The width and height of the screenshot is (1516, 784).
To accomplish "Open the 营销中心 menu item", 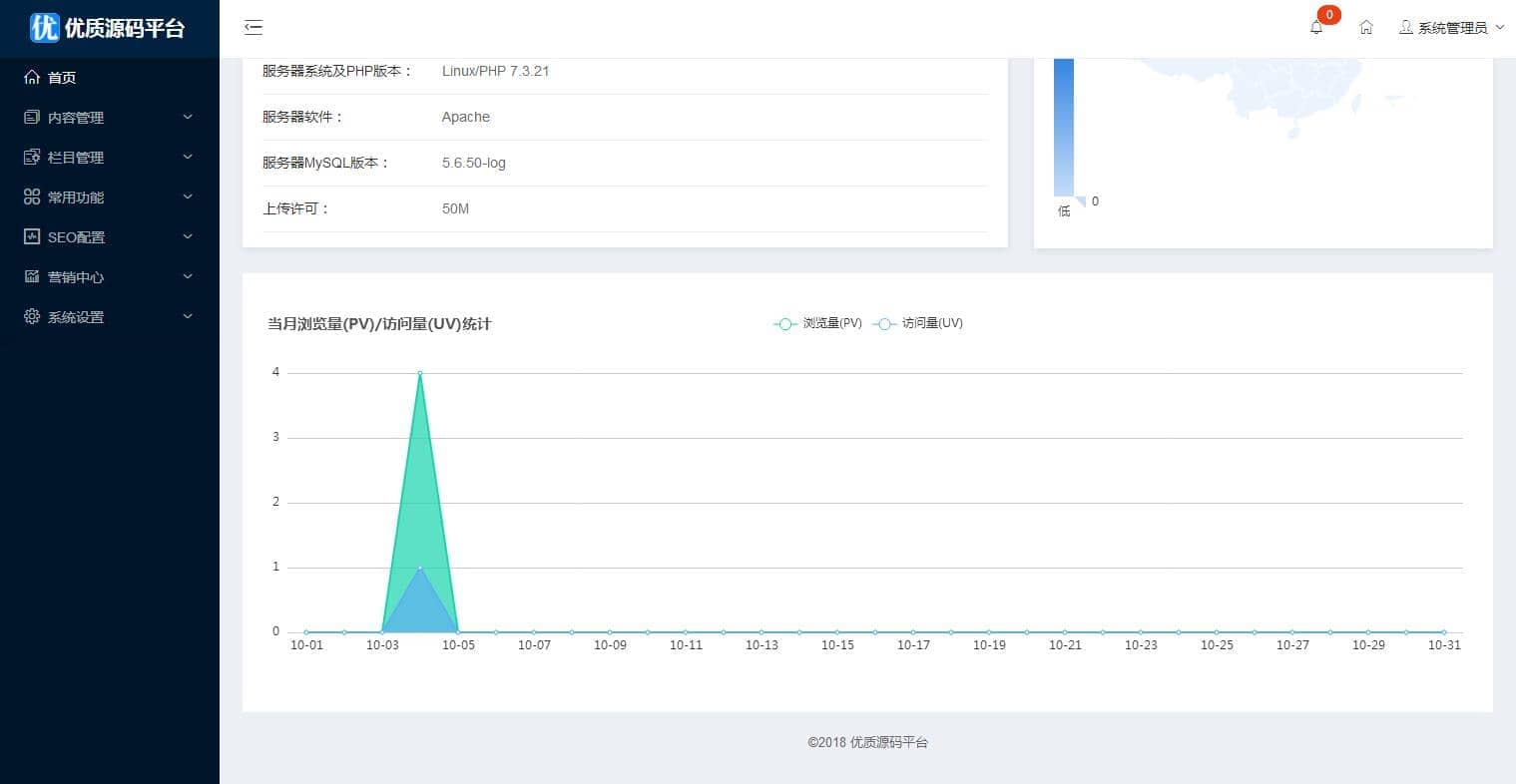I will [x=76, y=277].
